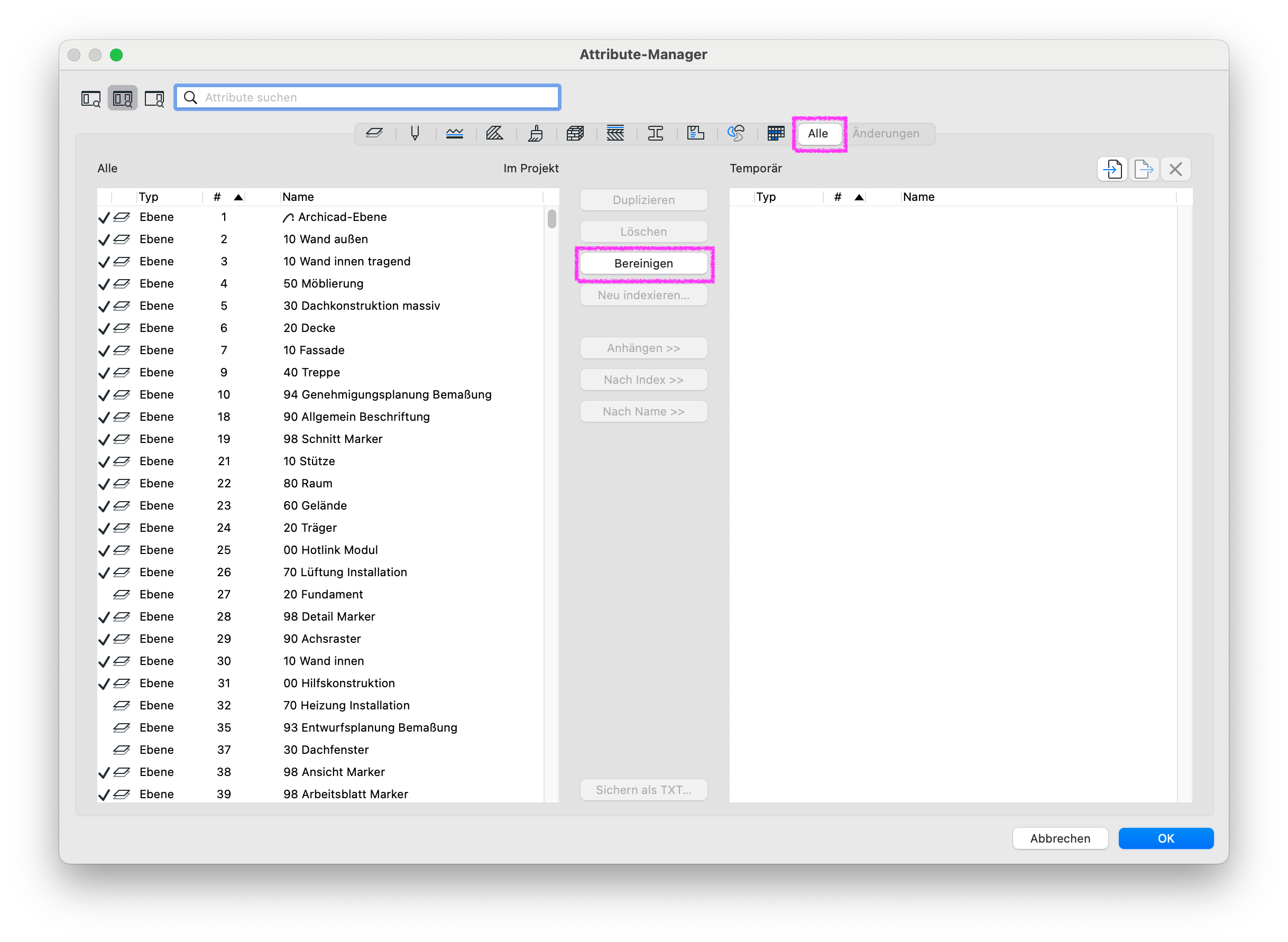Select the Profiles I-beam attribute icon

(656, 133)
